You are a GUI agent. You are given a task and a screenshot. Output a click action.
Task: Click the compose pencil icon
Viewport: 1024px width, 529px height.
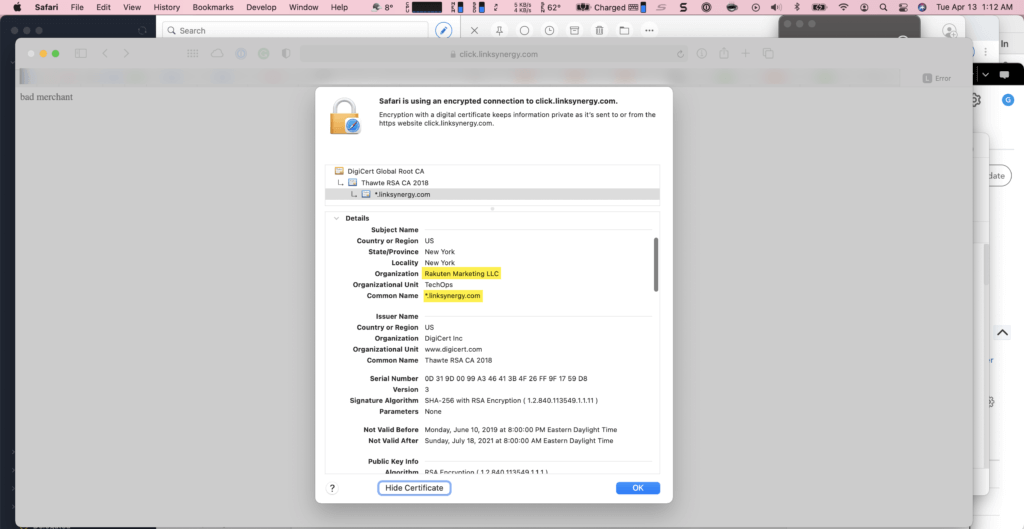444,31
